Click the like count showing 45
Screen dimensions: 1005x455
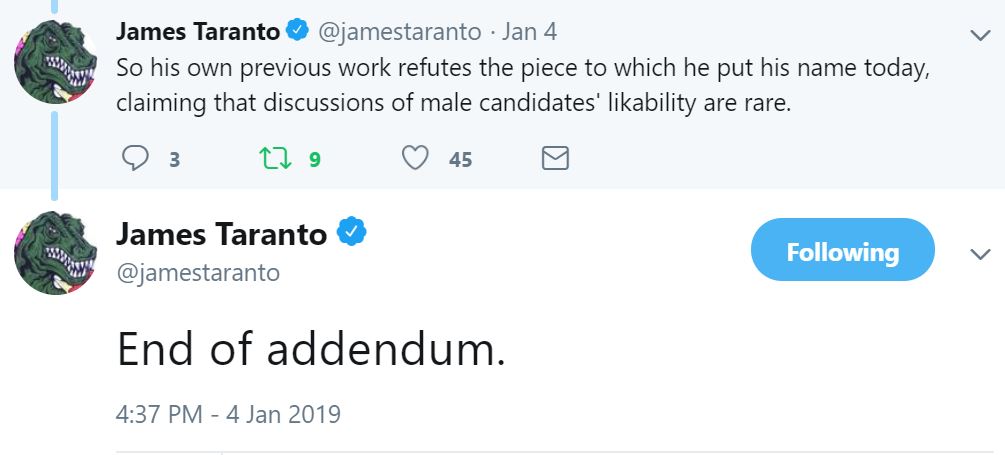pos(460,159)
